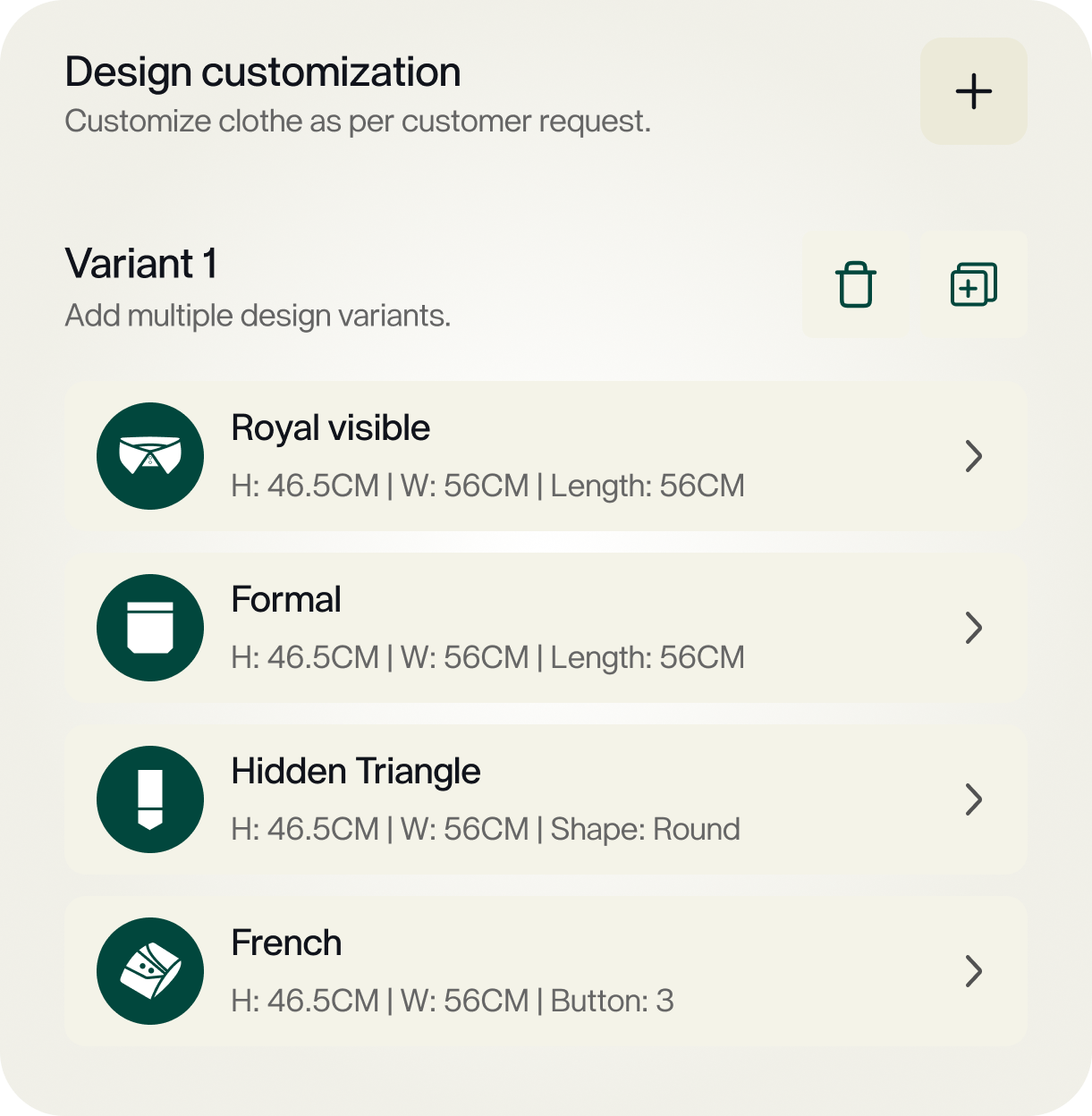The image size is (1092, 1116).
Task: Select the placket icon for Hidden Triangle
Action: tap(150, 799)
